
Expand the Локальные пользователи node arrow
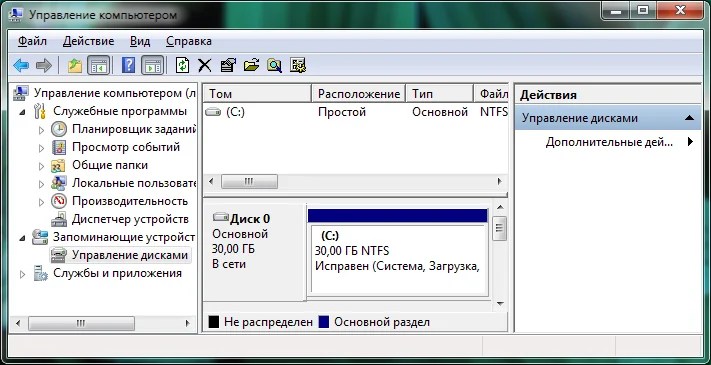point(41,185)
